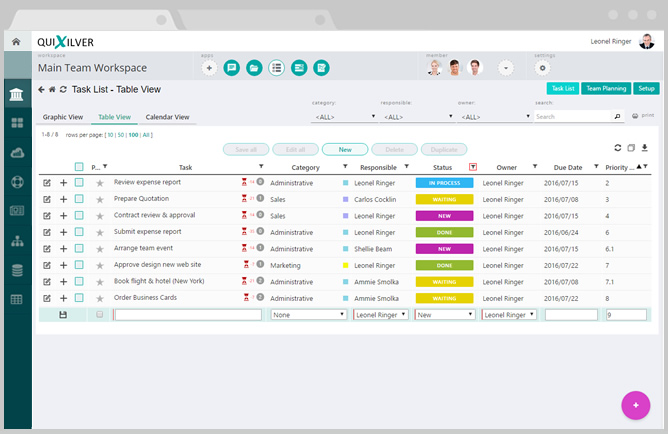The height and width of the screenshot is (434, 668).
Task: Tick the select-all header checkbox
Action: pyautogui.click(x=79, y=167)
